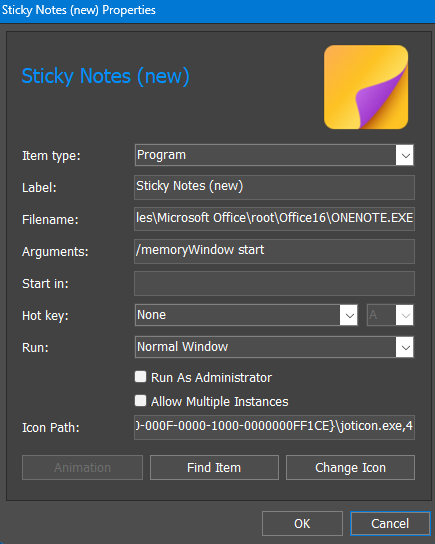Click the Sticky Notes Properties title bar
The width and height of the screenshot is (435, 544).
coord(218,10)
